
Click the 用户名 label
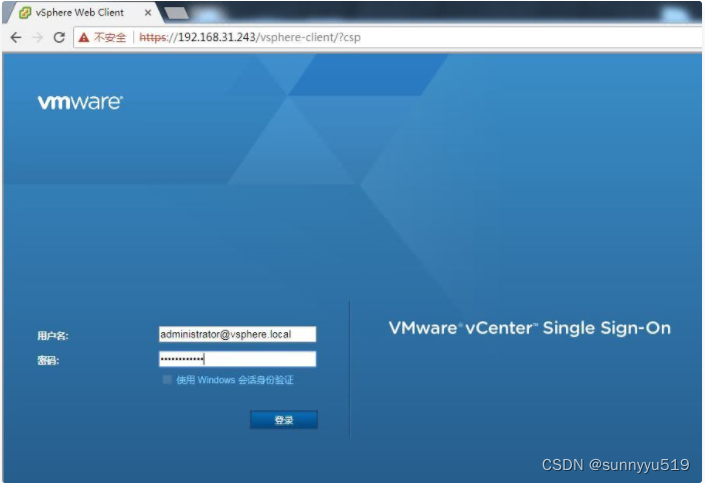tap(53, 335)
